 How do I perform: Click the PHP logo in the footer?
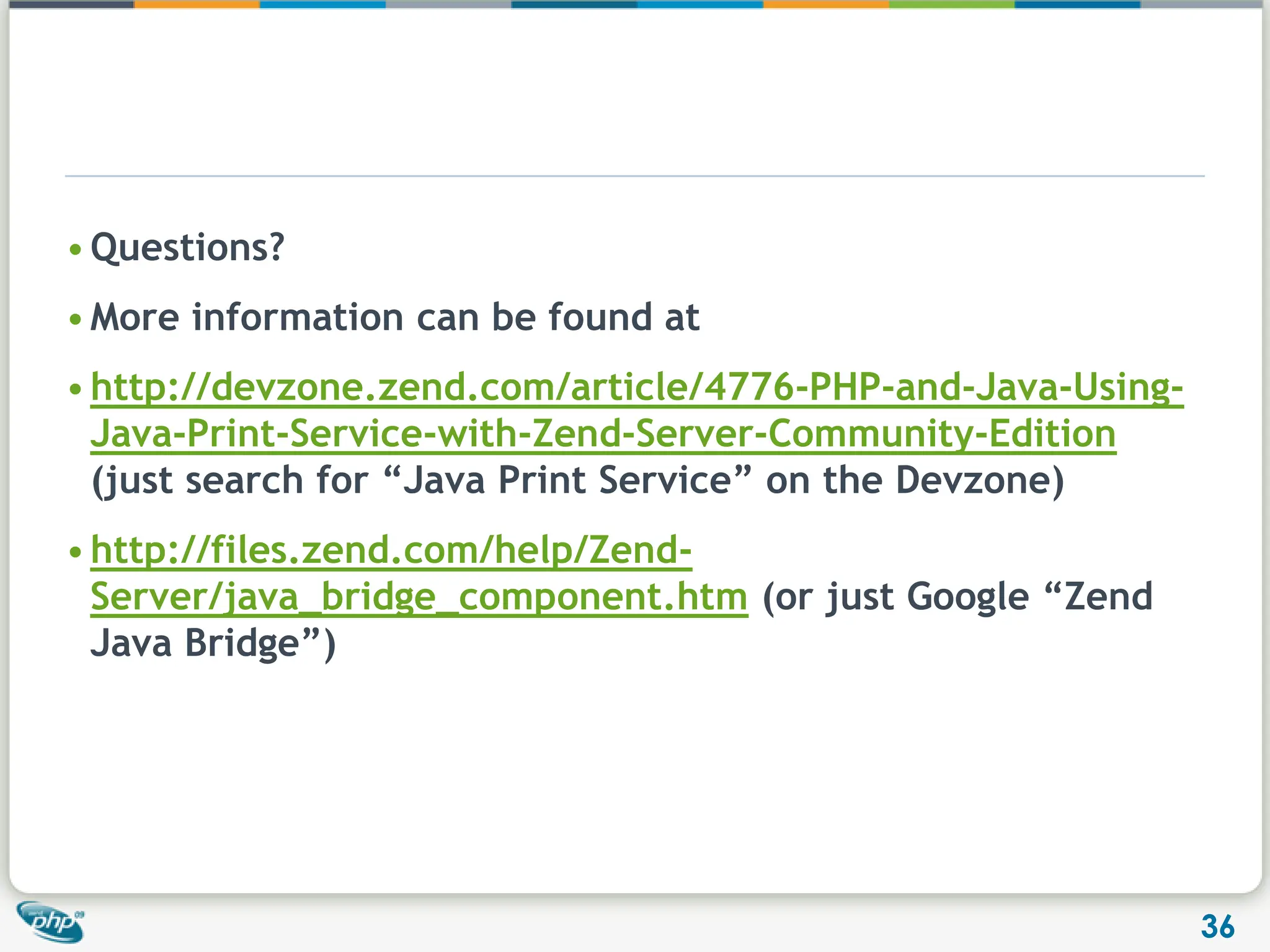(x=51, y=922)
